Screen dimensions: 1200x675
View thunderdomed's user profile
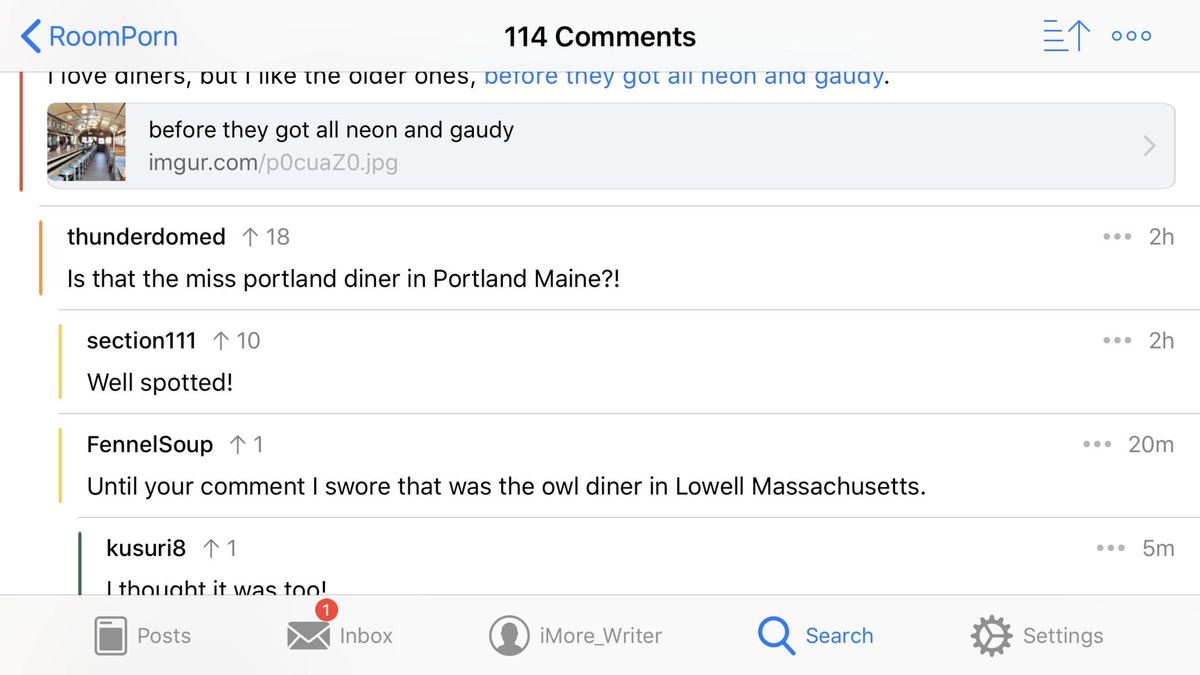point(146,237)
